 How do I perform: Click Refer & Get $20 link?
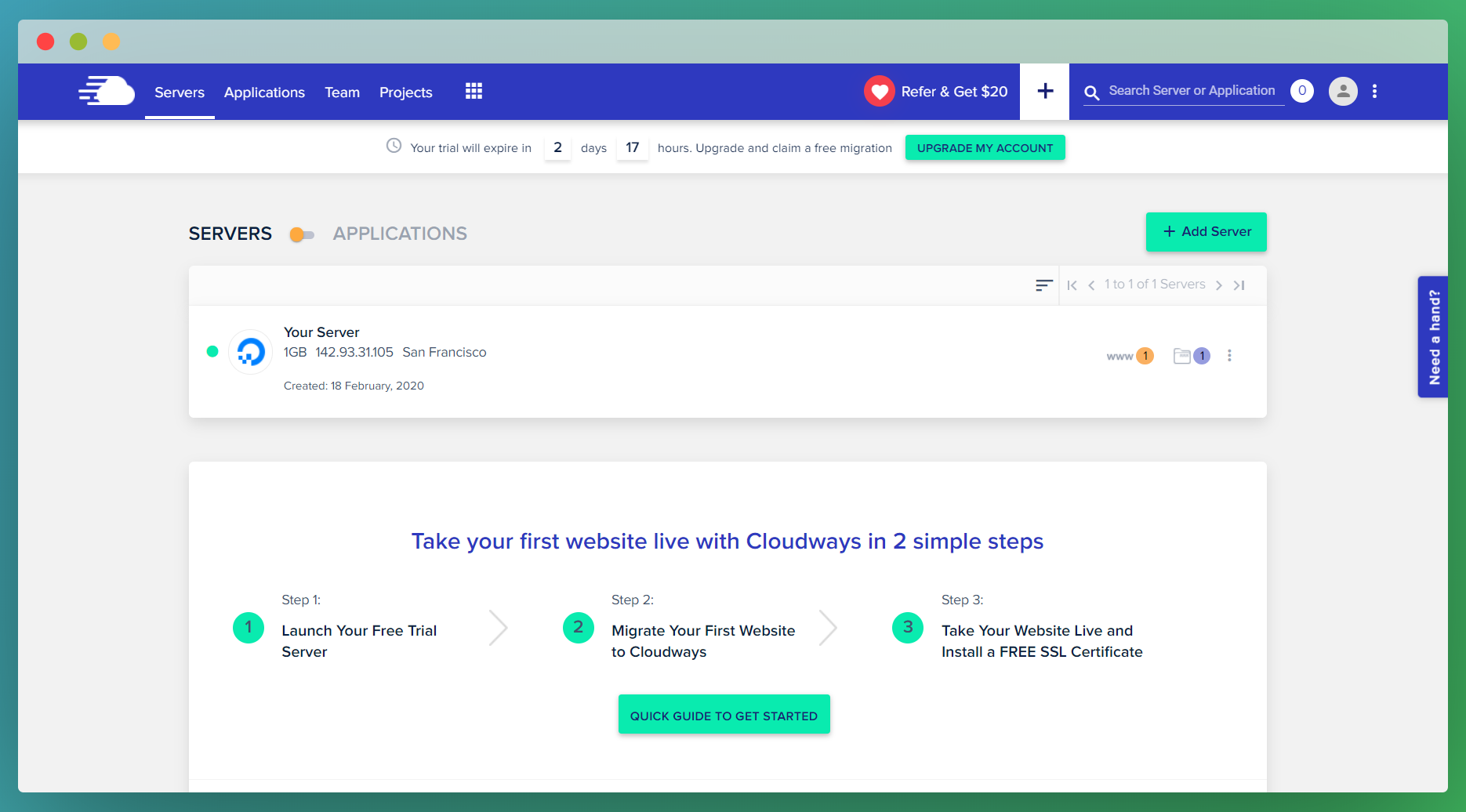tap(954, 92)
